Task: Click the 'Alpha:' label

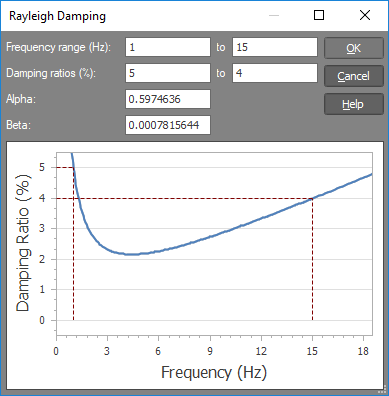Action: (x=21, y=99)
